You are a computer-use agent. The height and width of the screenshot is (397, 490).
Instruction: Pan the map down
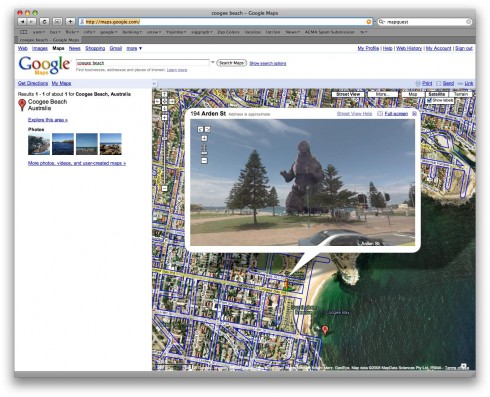165,108
